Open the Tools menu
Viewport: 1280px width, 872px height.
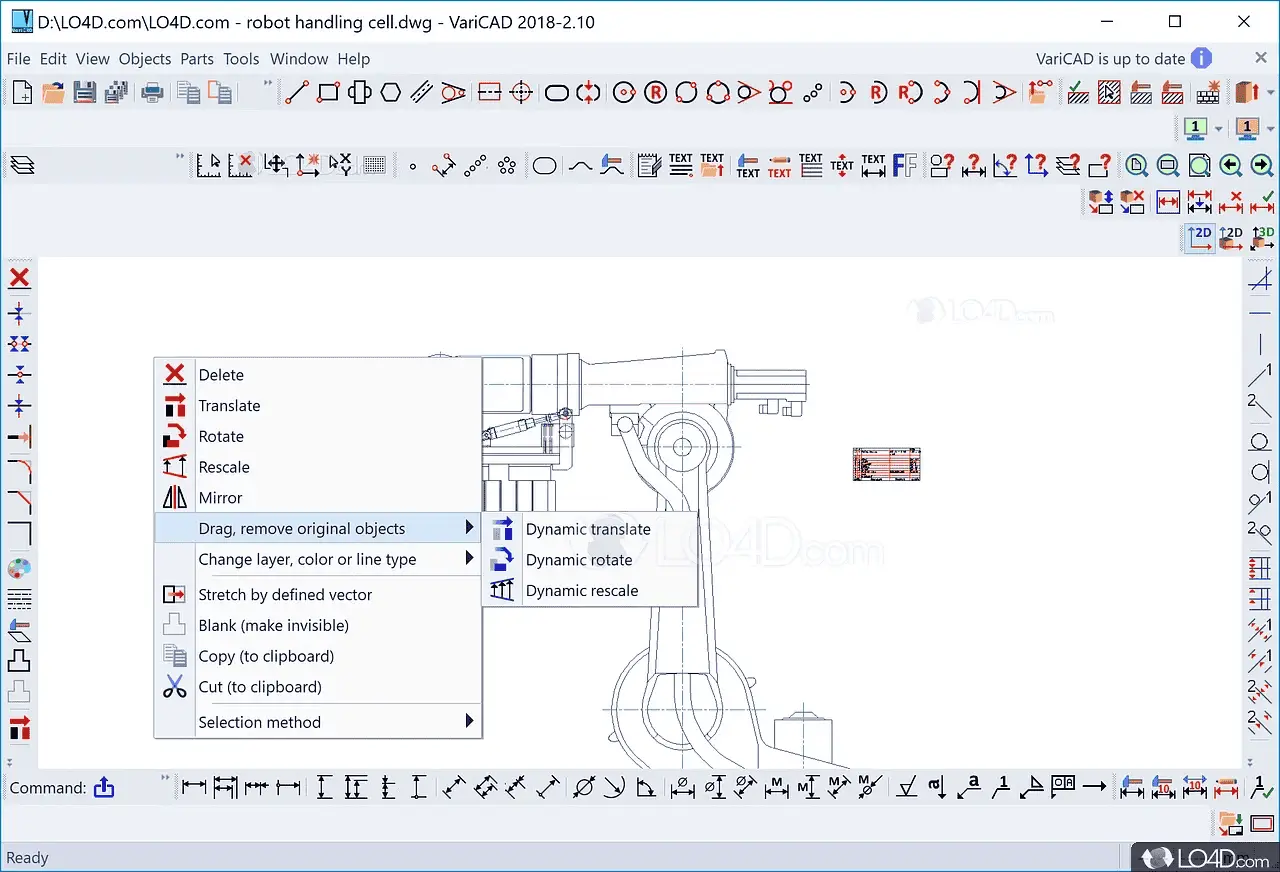click(x=241, y=59)
